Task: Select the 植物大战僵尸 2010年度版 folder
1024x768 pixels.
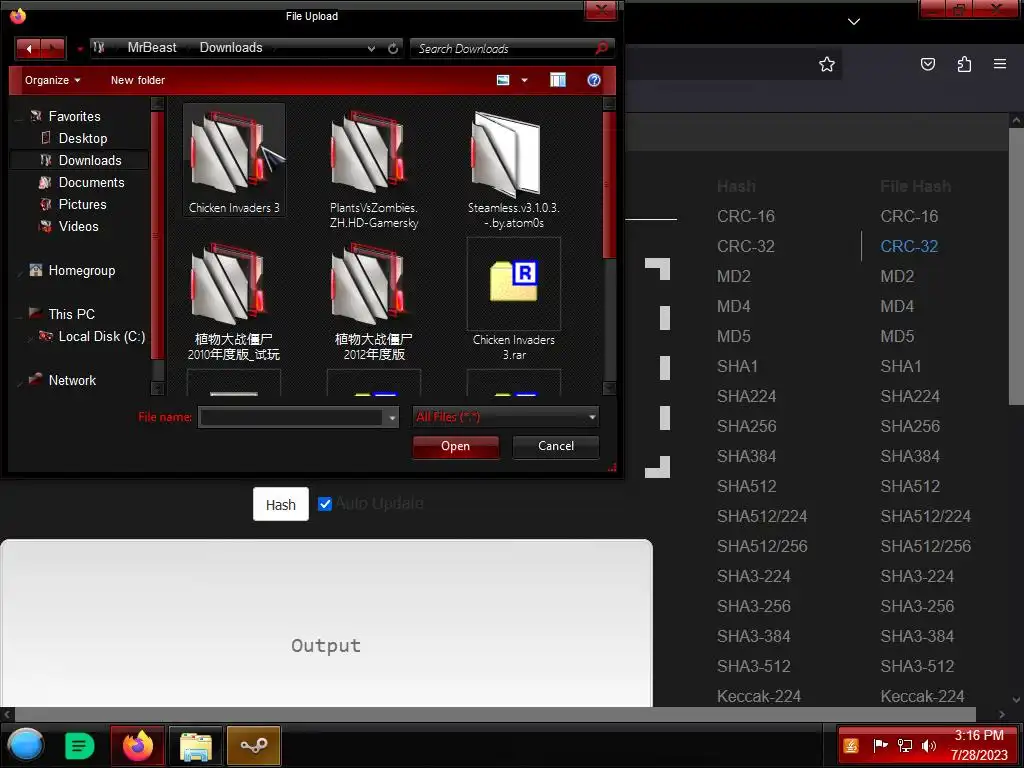Action: 234,300
